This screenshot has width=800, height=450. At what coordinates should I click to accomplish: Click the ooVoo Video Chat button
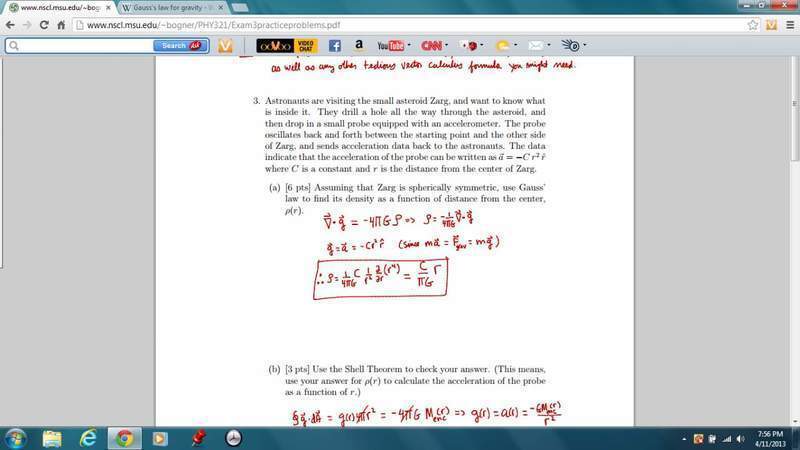coord(287,46)
